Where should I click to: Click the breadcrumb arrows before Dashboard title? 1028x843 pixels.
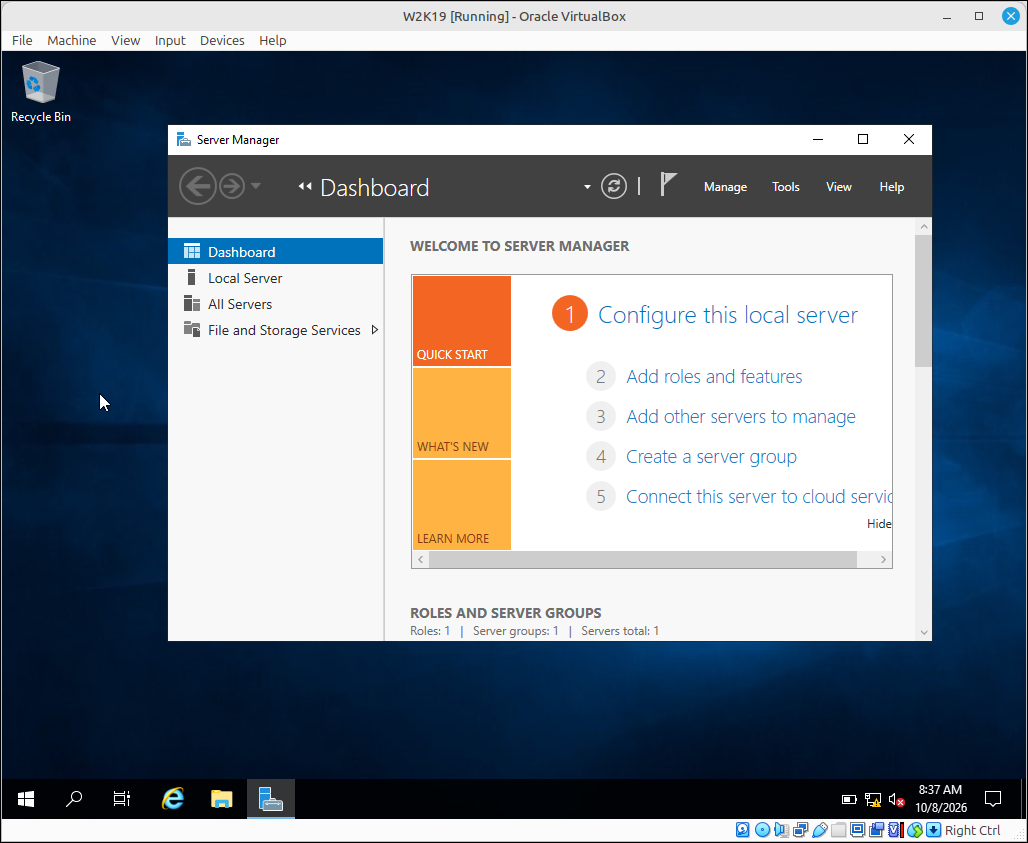tap(305, 187)
